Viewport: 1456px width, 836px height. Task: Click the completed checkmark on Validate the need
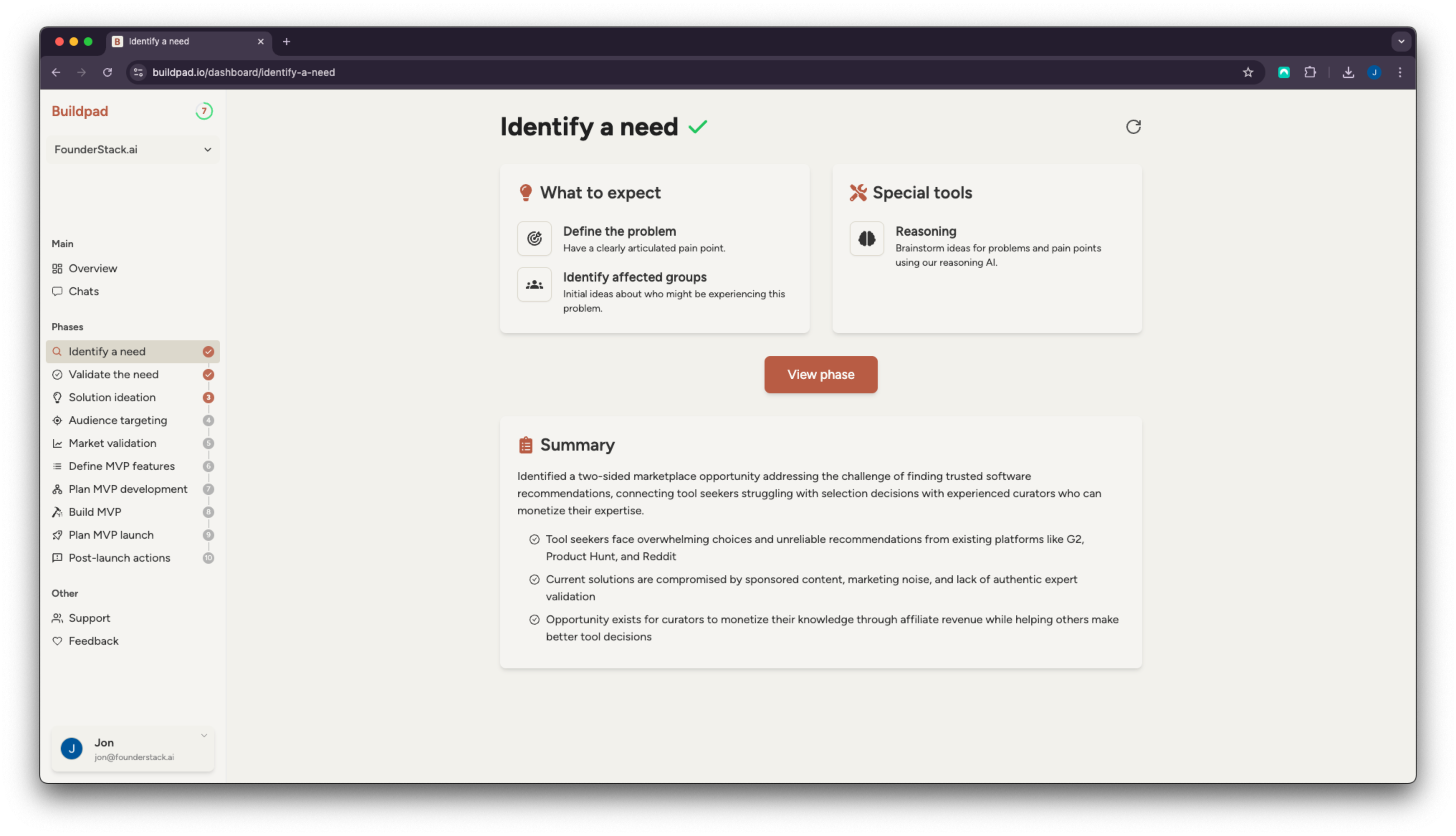tap(209, 374)
